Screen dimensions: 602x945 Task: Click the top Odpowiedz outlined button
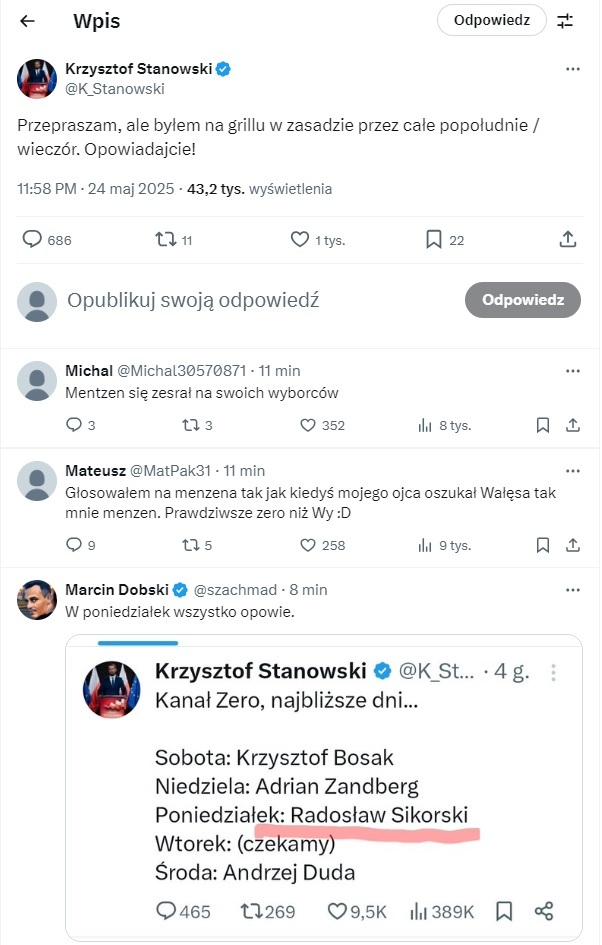pos(491,20)
